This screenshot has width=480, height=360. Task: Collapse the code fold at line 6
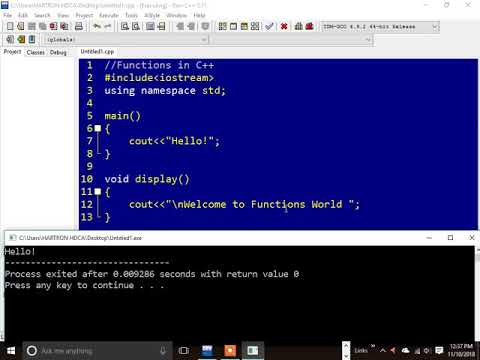pos(98,128)
